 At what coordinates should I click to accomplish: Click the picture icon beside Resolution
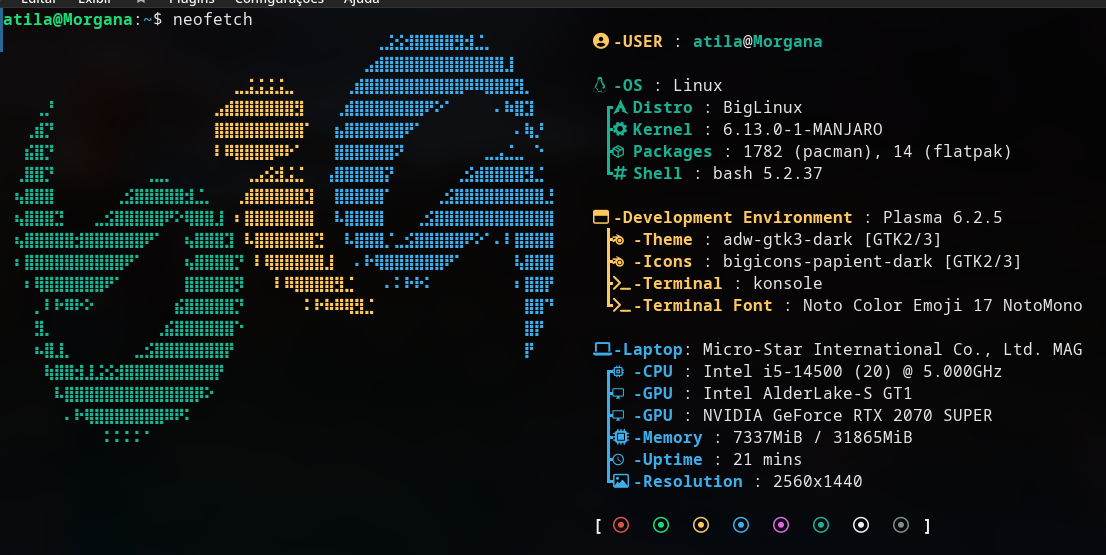tap(620, 481)
